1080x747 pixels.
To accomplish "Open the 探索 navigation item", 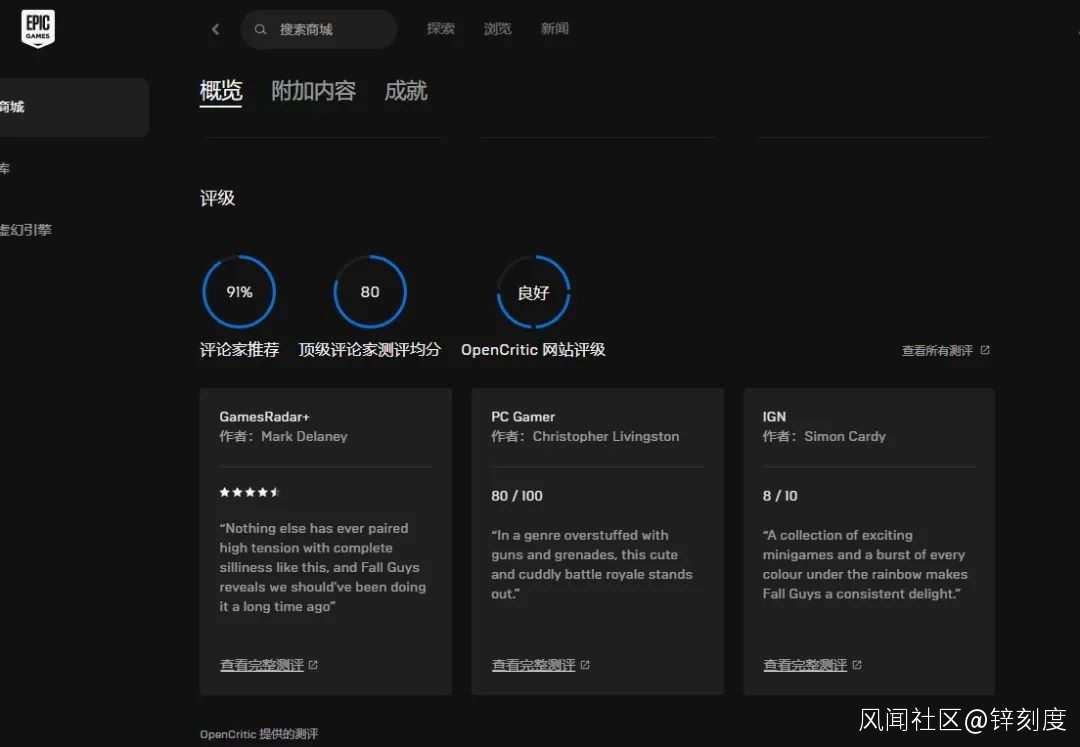I will 441,28.
